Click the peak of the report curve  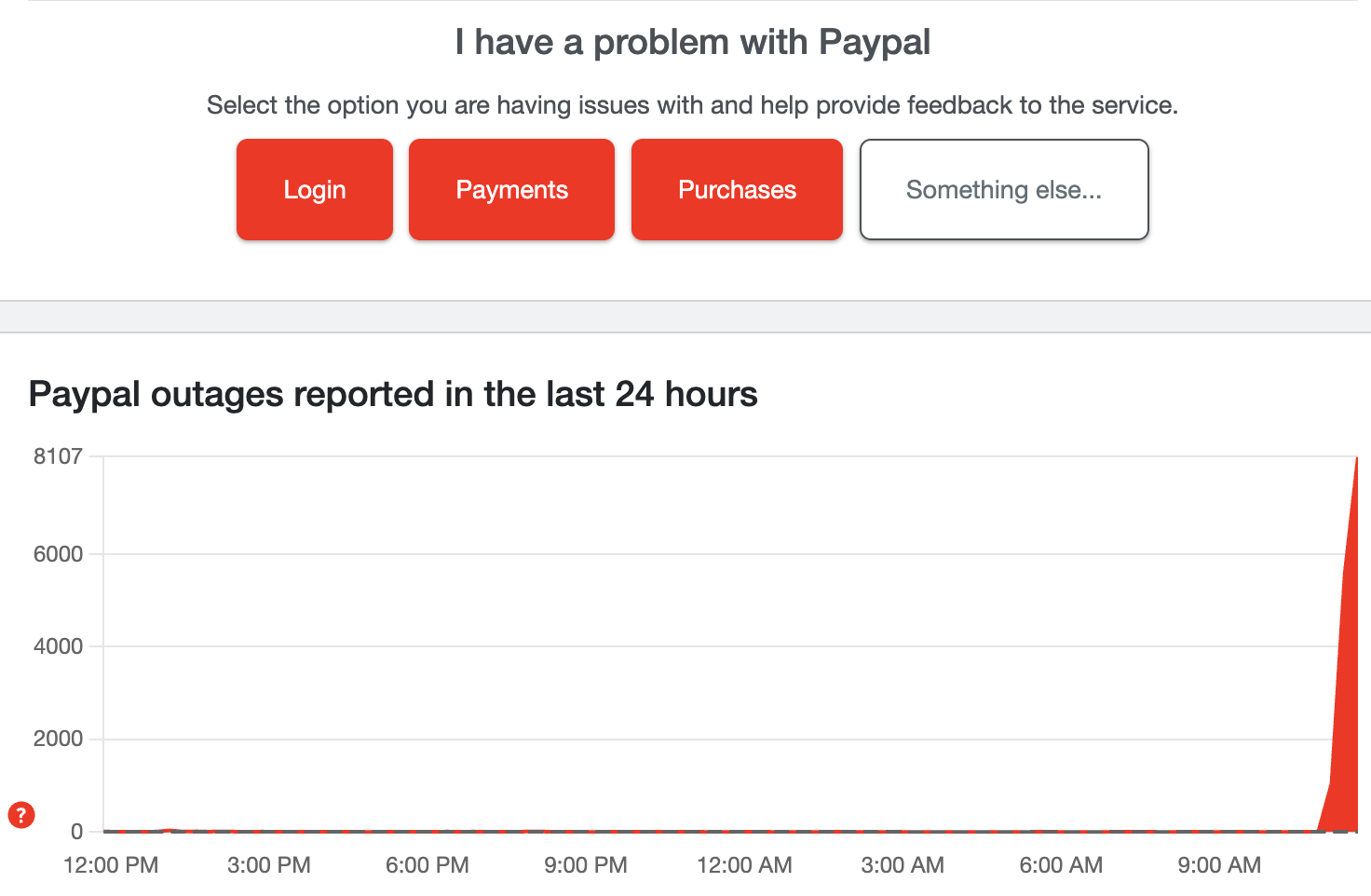1357,461
